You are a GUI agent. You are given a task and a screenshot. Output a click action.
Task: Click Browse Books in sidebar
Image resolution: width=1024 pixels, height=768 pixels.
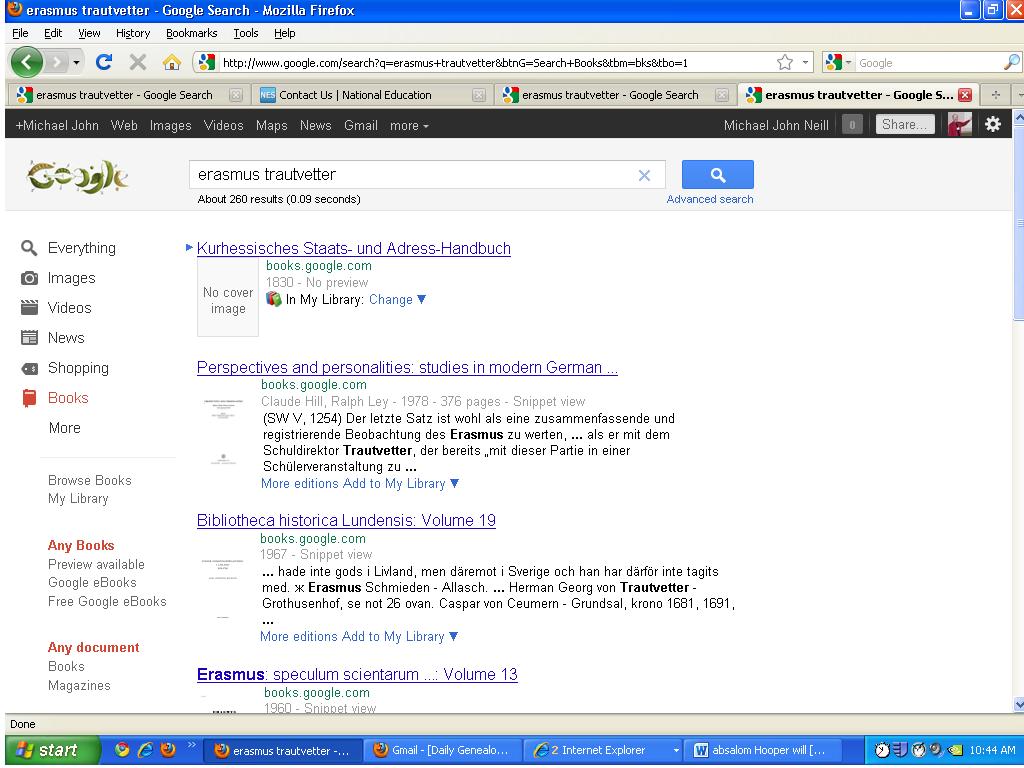click(89, 481)
